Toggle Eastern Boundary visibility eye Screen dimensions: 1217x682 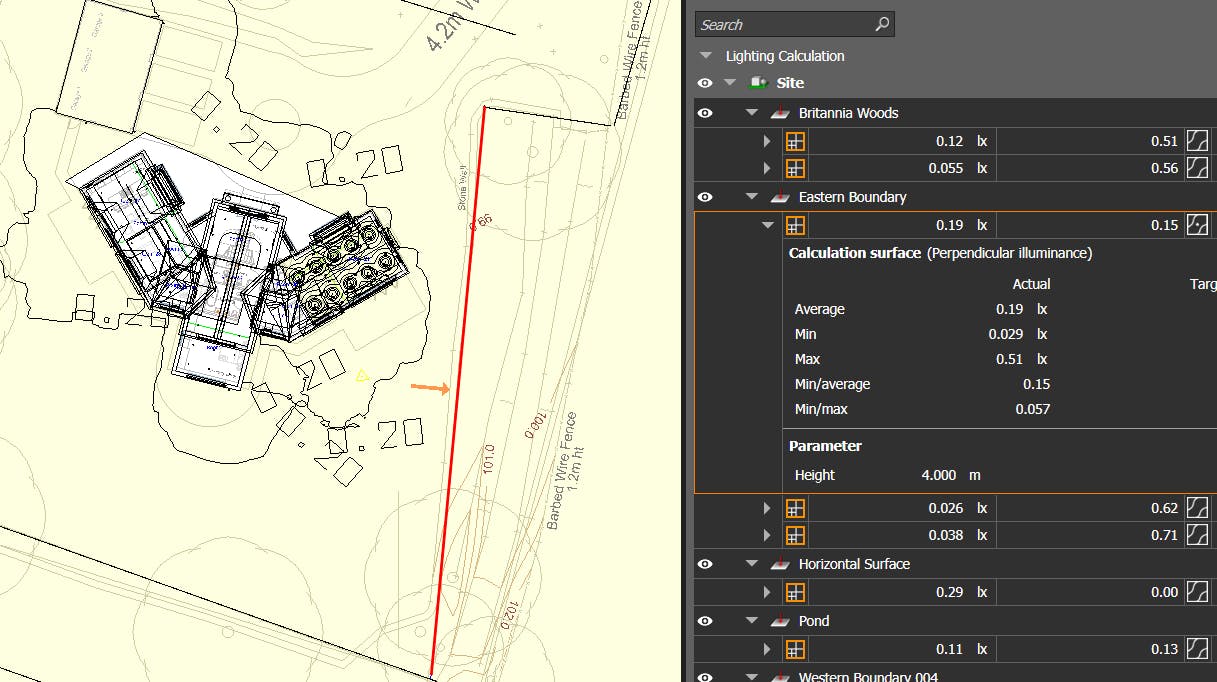point(705,197)
